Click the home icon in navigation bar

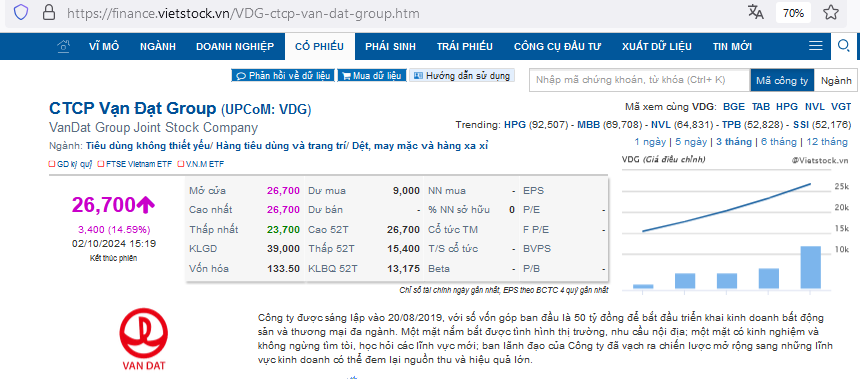click(x=64, y=46)
